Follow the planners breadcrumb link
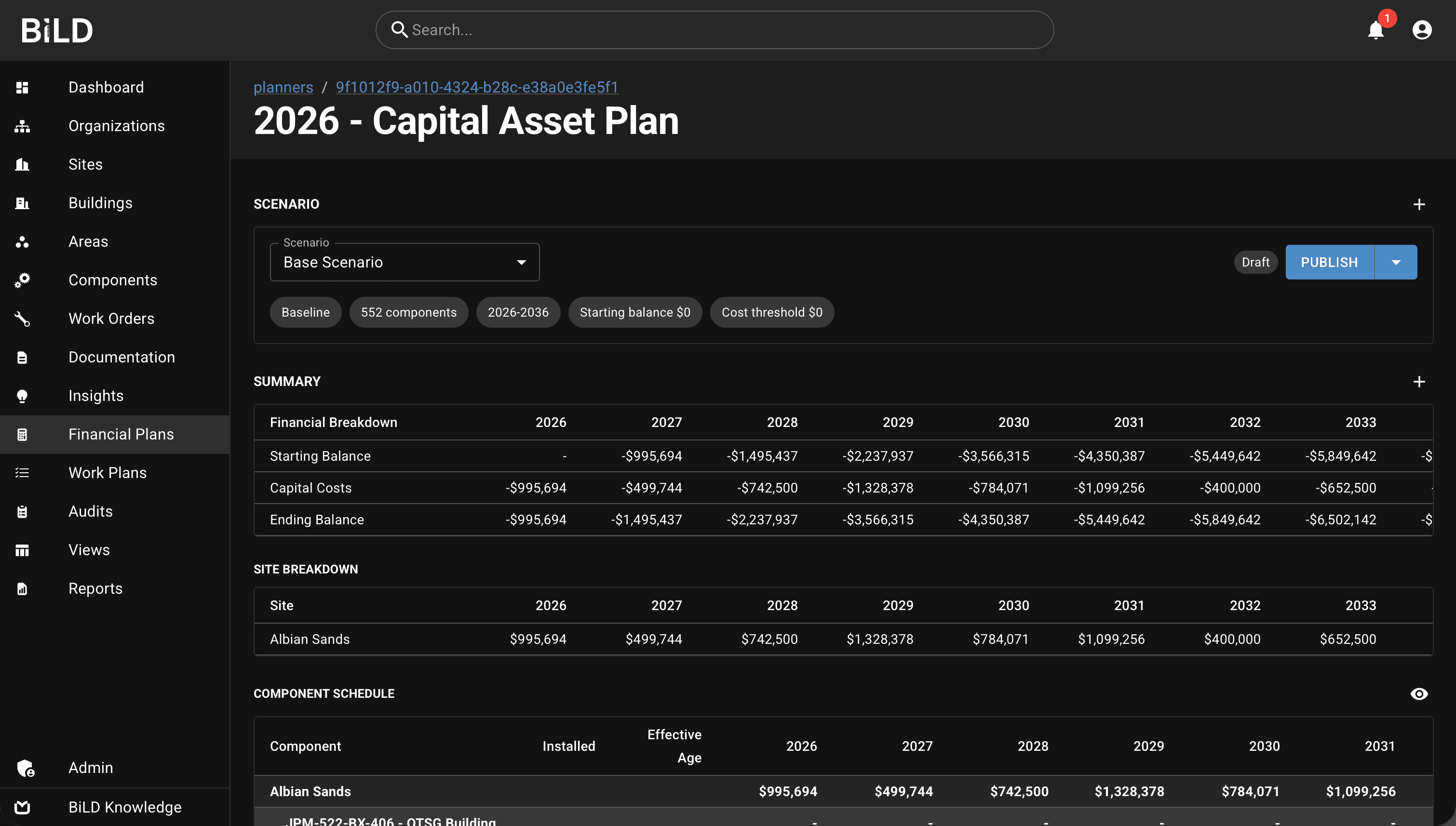 pos(283,87)
